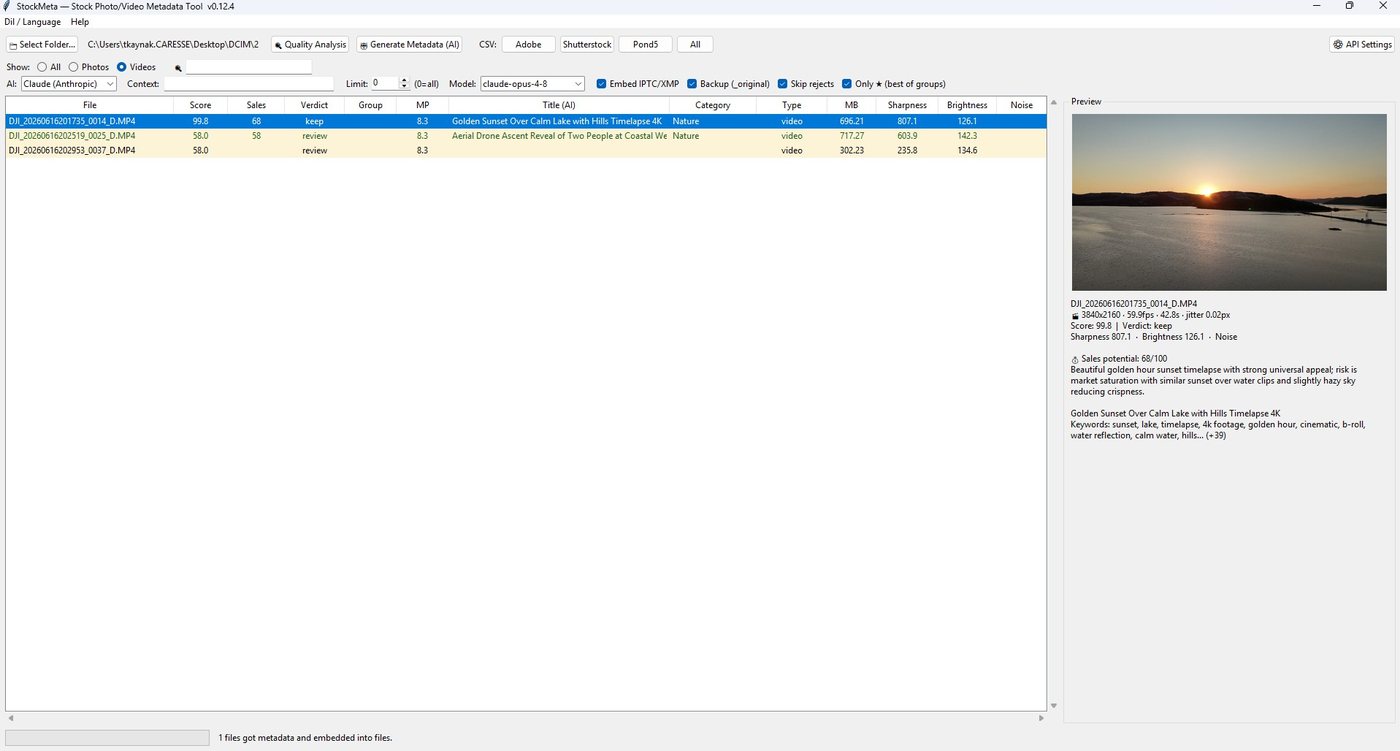Screen dimensions: 1400x751
Task: Sort by the File column header
Action: (90, 105)
